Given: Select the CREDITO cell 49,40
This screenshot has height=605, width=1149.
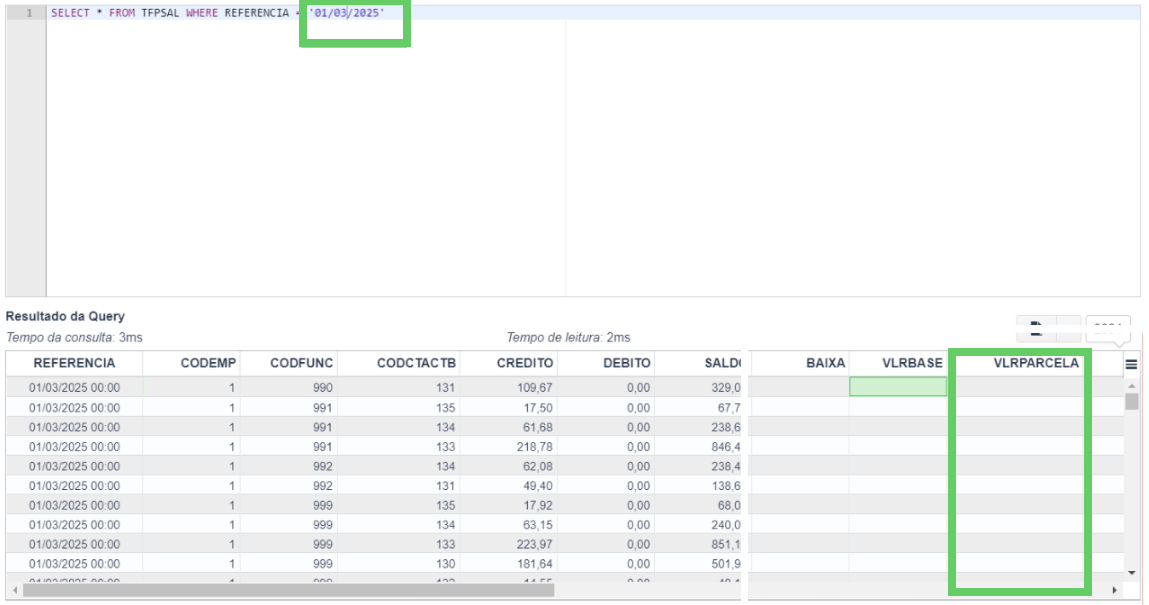Looking at the screenshot, I should 509,486.
